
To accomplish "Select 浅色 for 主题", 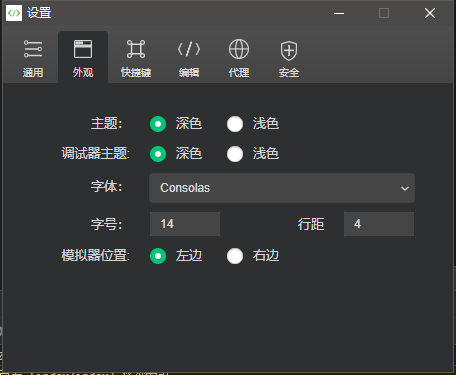I will tap(235, 124).
